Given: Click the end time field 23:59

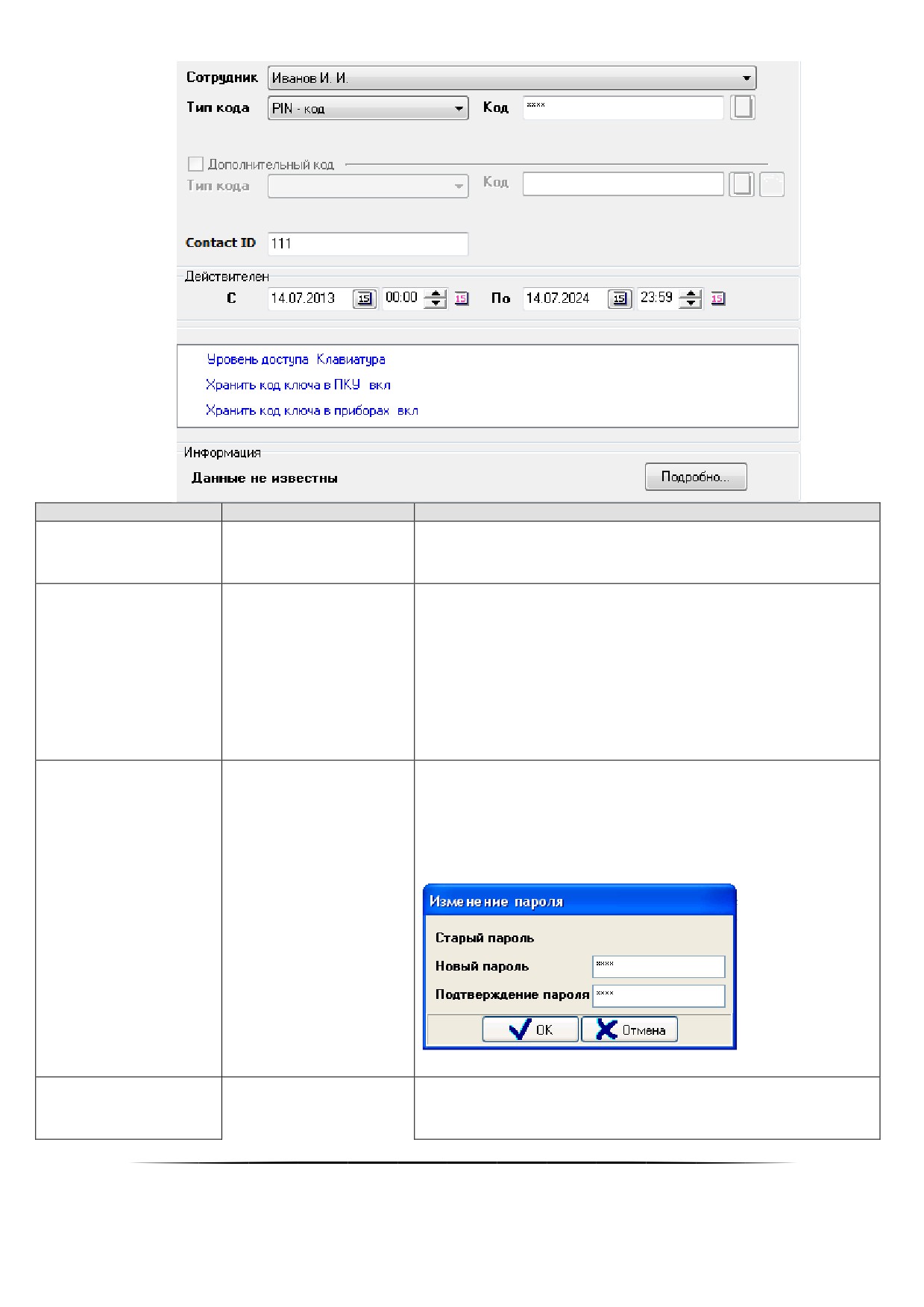Looking at the screenshot, I should pyautogui.click(x=658, y=298).
